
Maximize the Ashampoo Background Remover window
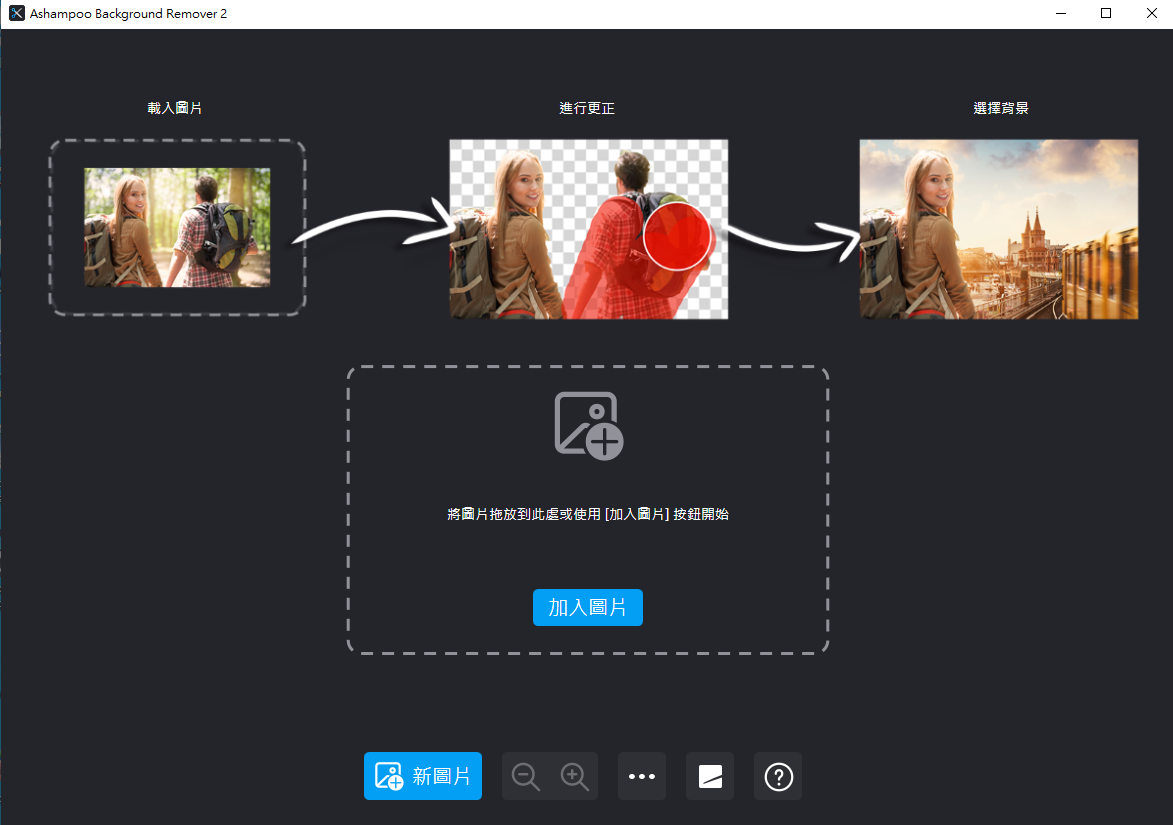click(1106, 13)
